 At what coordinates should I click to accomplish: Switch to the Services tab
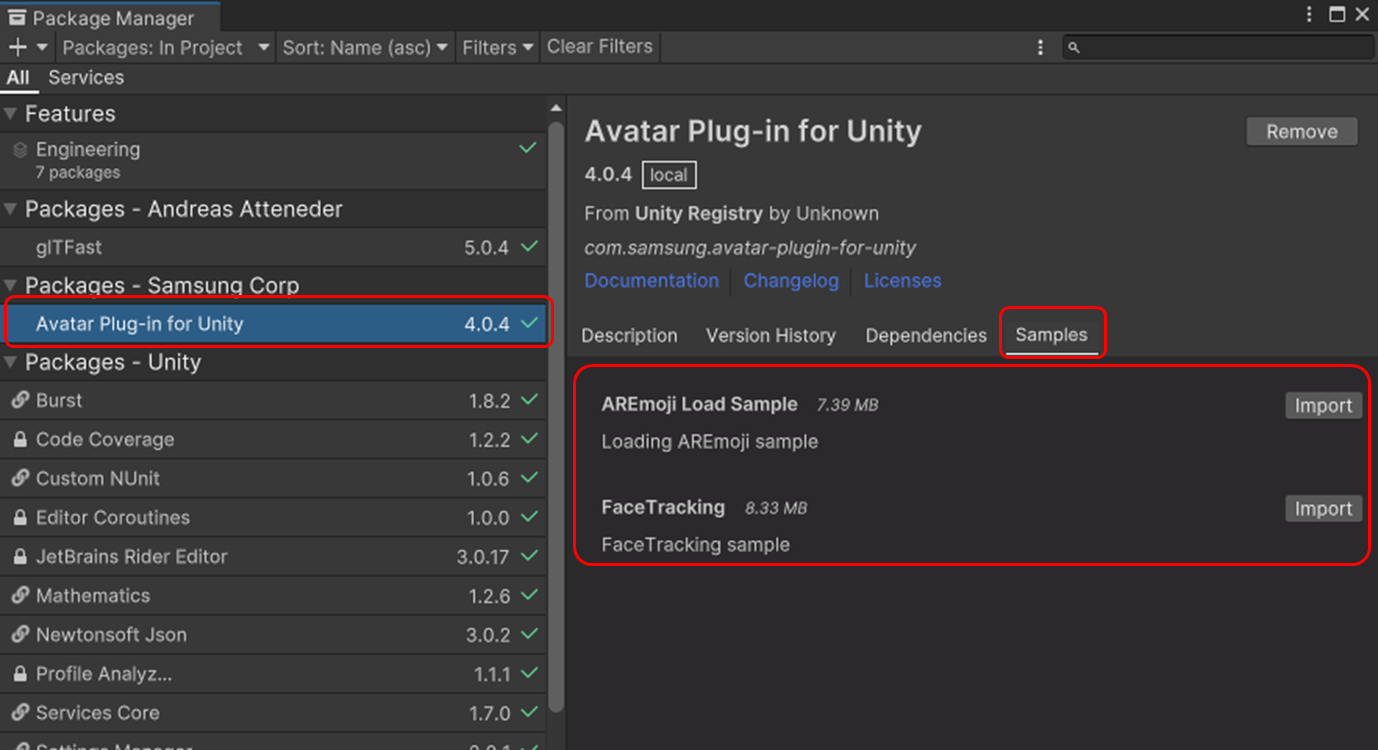pyautogui.click(x=86, y=77)
